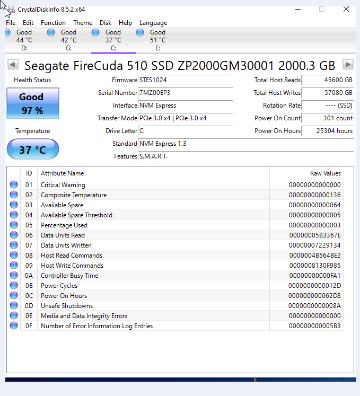This screenshot has height=396, width=360.
Task: Click the Firmware field STES1024
Action: point(186,80)
